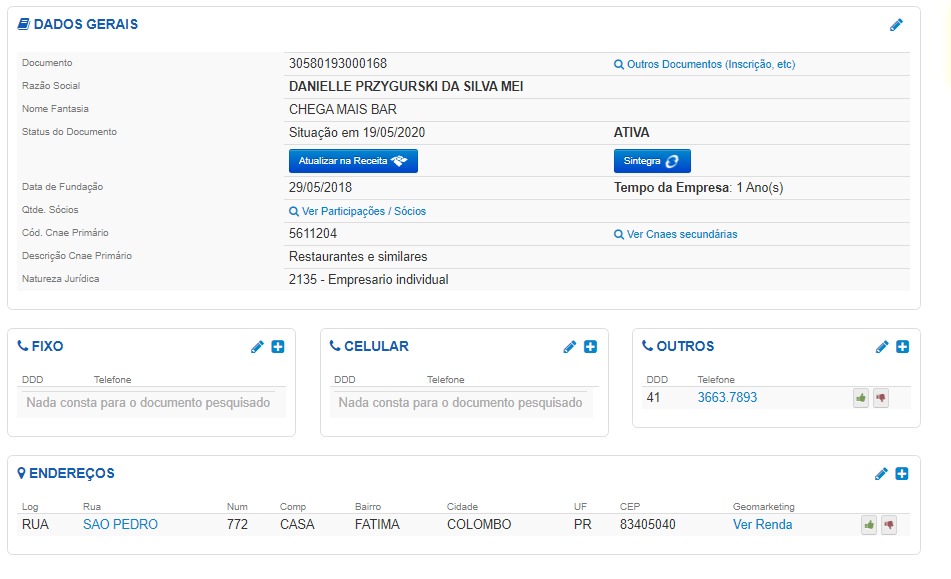
Task: Open the Ver Renda geomarketing link
Action: tap(762, 525)
